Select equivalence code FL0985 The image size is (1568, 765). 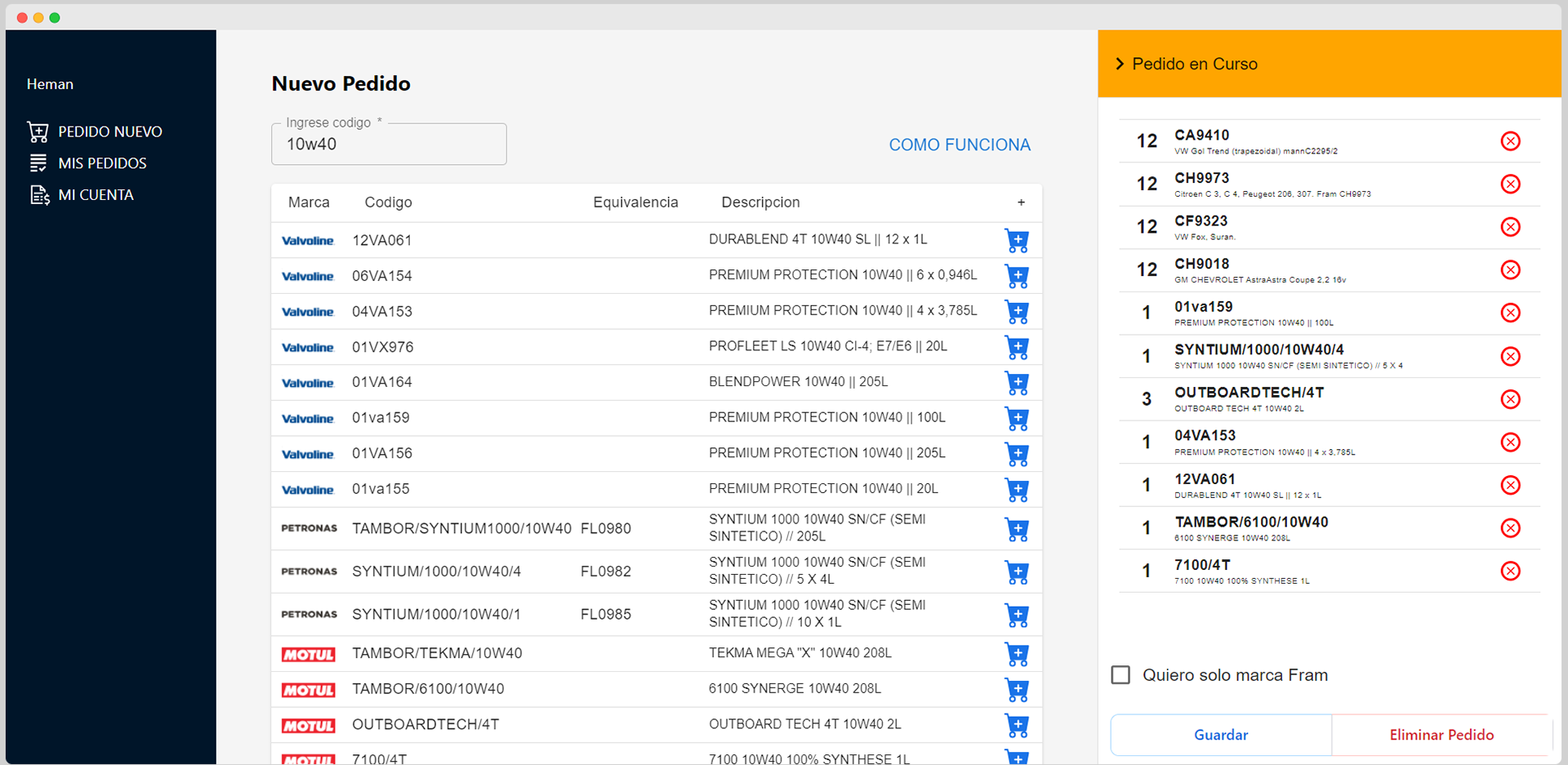[x=606, y=615]
